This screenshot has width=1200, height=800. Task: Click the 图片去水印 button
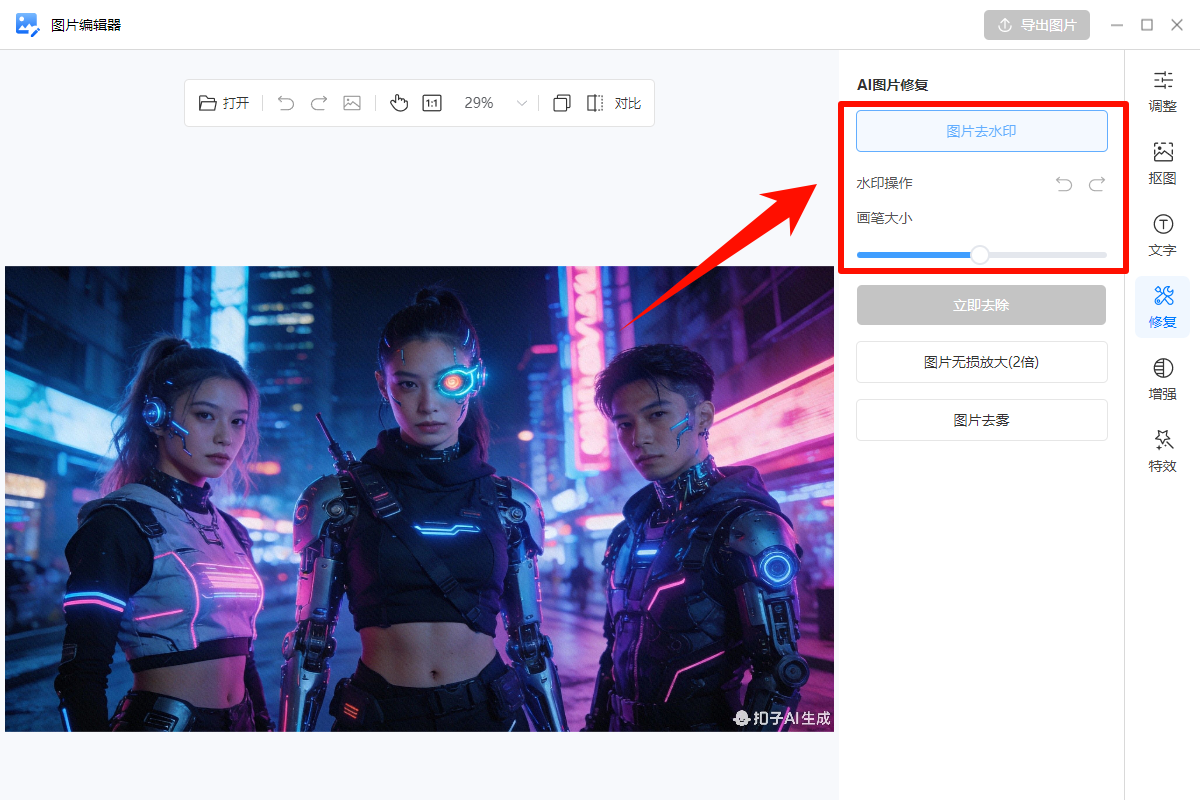[x=981, y=131]
